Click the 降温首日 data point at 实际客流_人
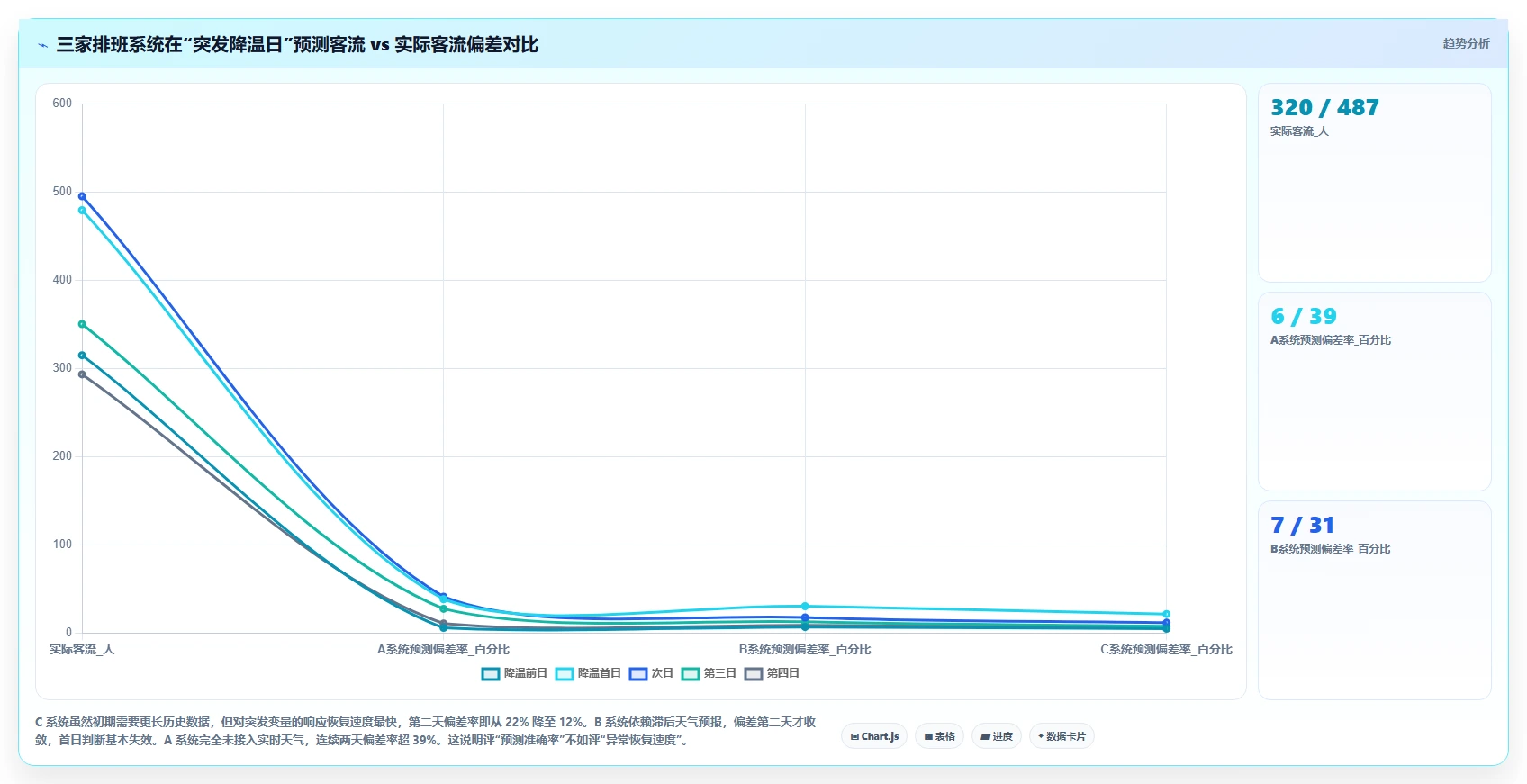The image size is (1527, 784). pyautogui.click(x=82, y=211)
